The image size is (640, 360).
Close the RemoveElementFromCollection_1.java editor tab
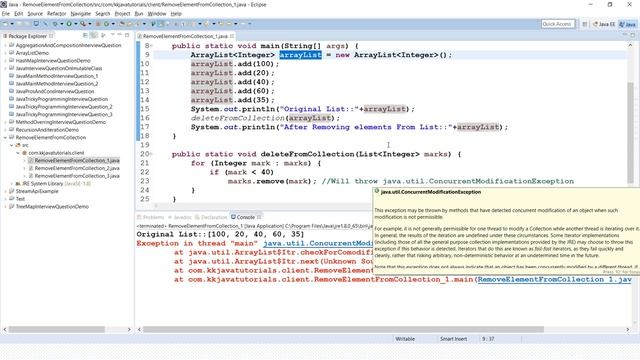[232, 36]
